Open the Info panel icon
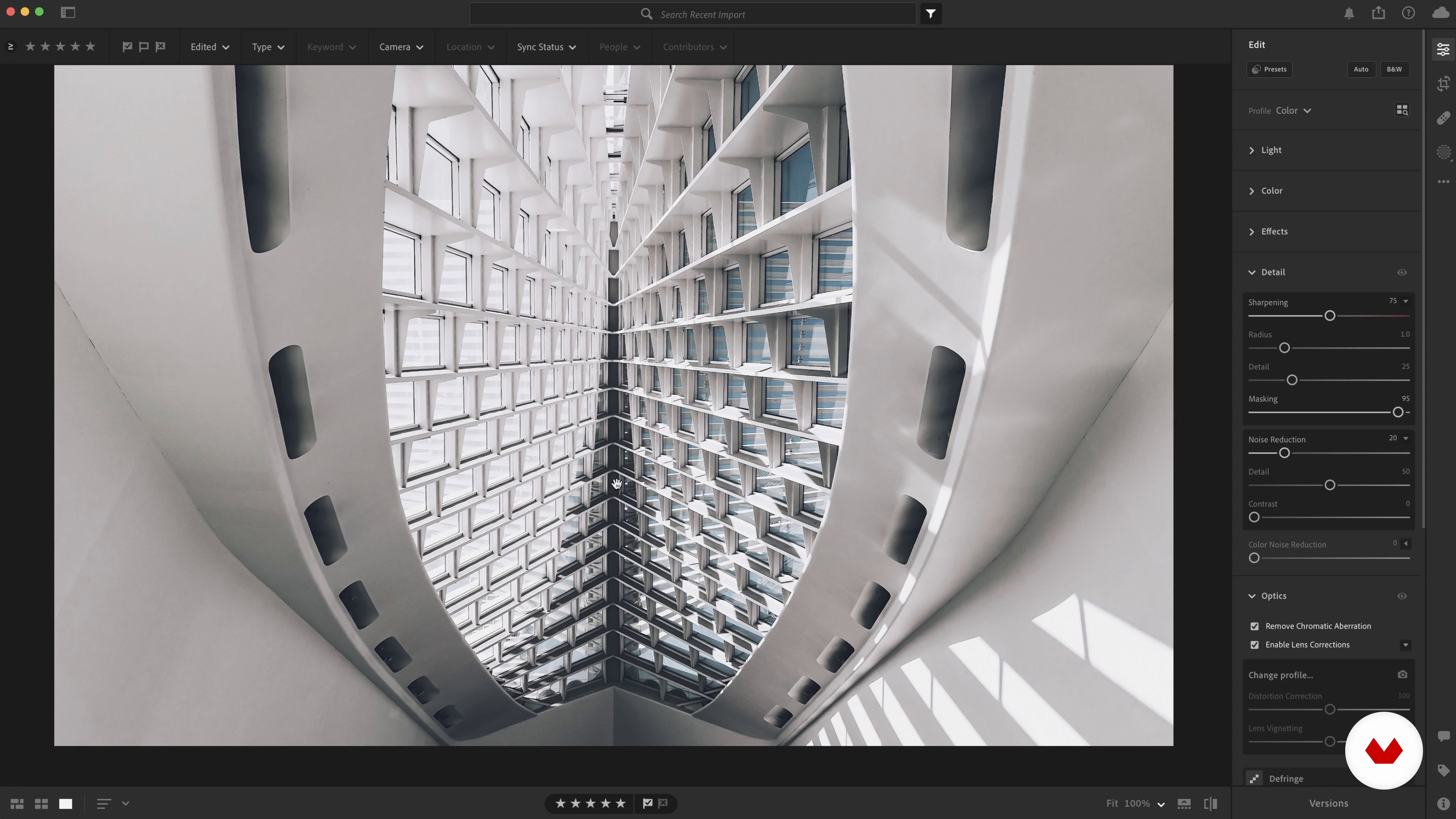This screenshot has height=819, width=1456. (x=1443, y=803)
